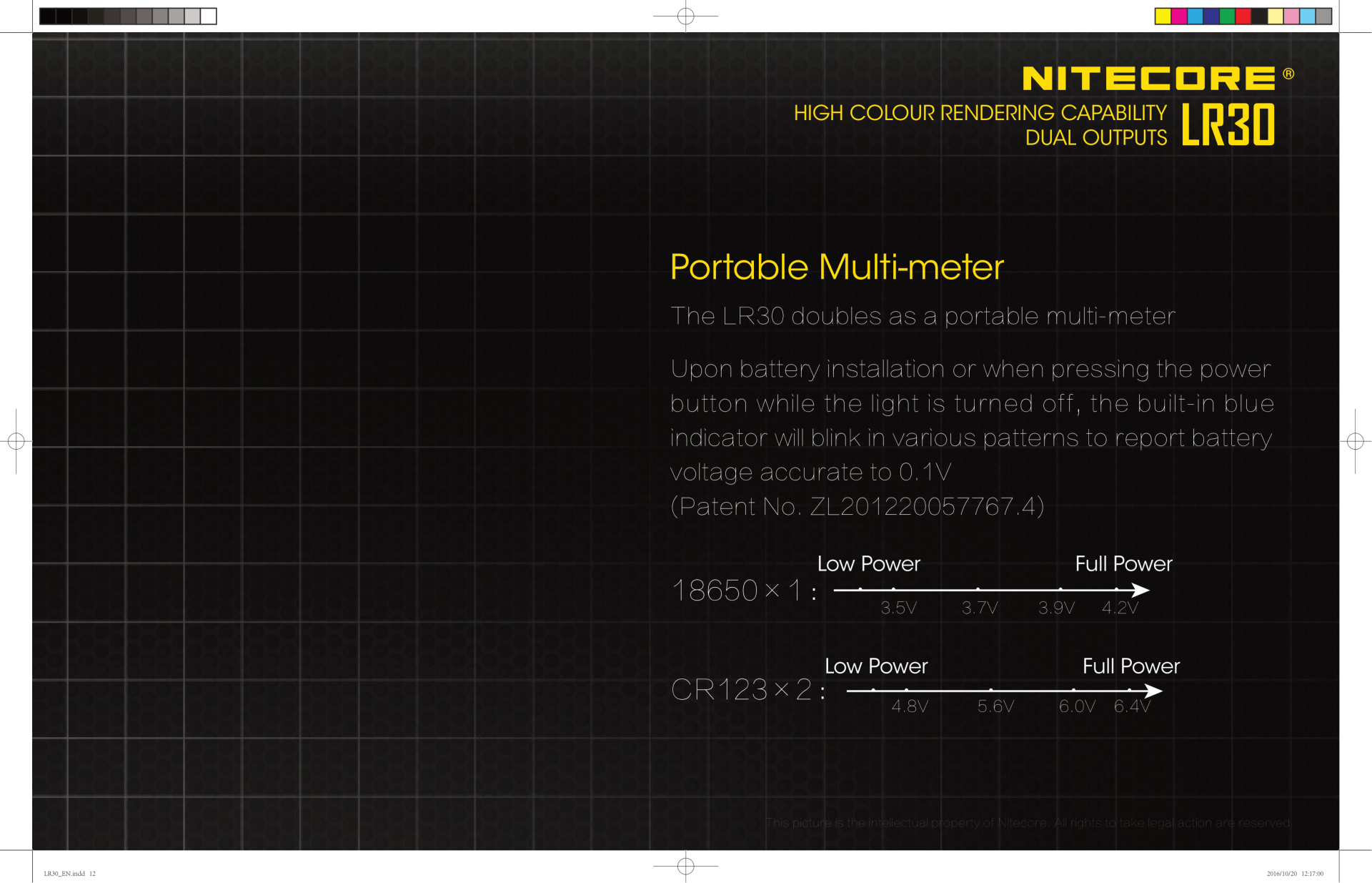Click the Low Power label above the CR123 scale
Image resolution: width=1372 pixels, height=883 pixels.
coord(876,666)
